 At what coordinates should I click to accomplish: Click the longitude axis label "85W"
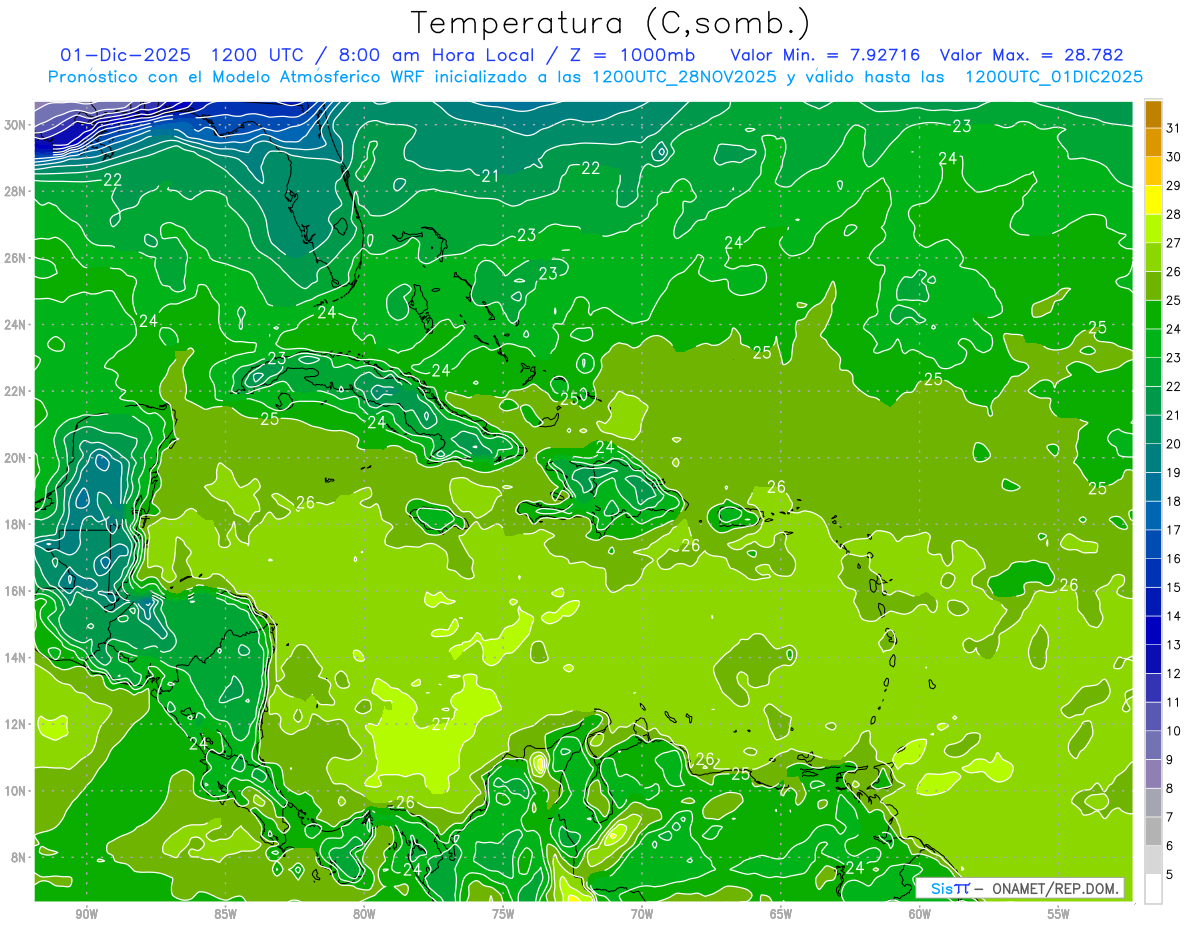tap(225, 914)
